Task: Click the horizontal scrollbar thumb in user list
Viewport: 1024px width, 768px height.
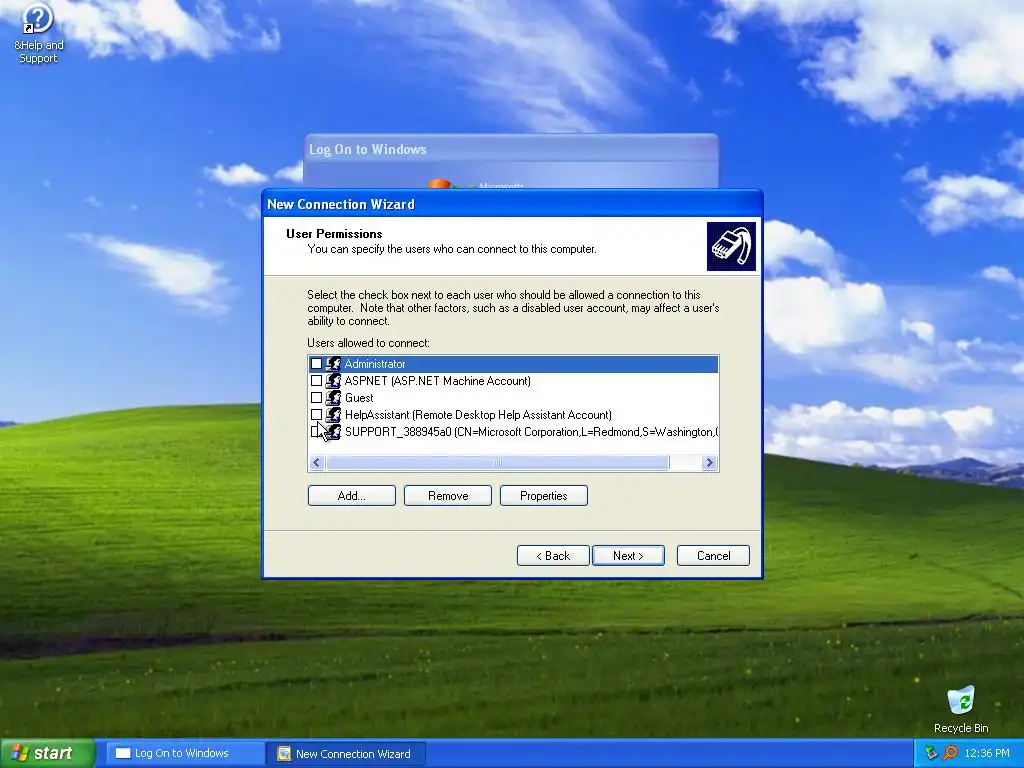Action: click(498, 463)
